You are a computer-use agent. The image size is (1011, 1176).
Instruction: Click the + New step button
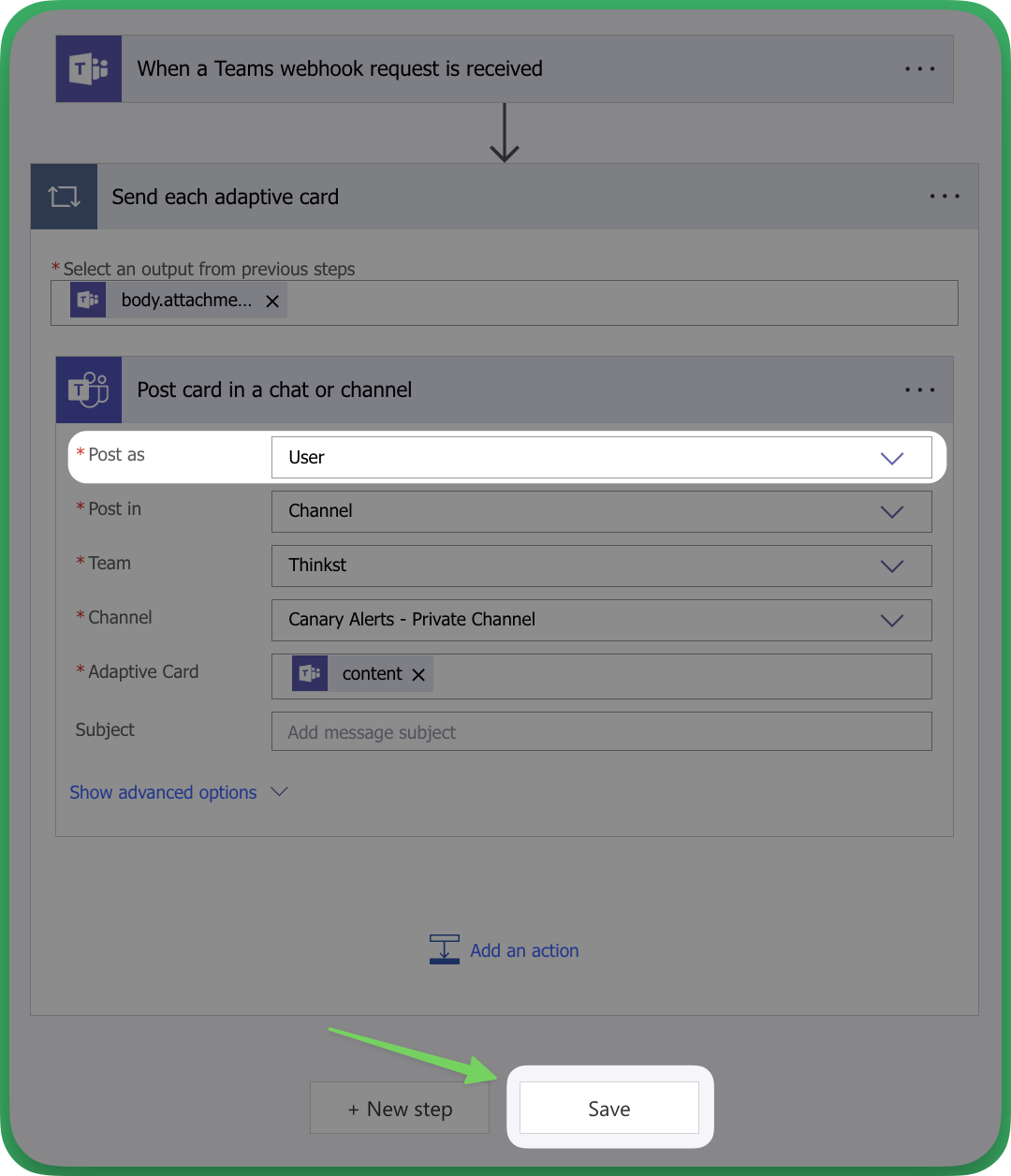click(x=400, y=1110)
